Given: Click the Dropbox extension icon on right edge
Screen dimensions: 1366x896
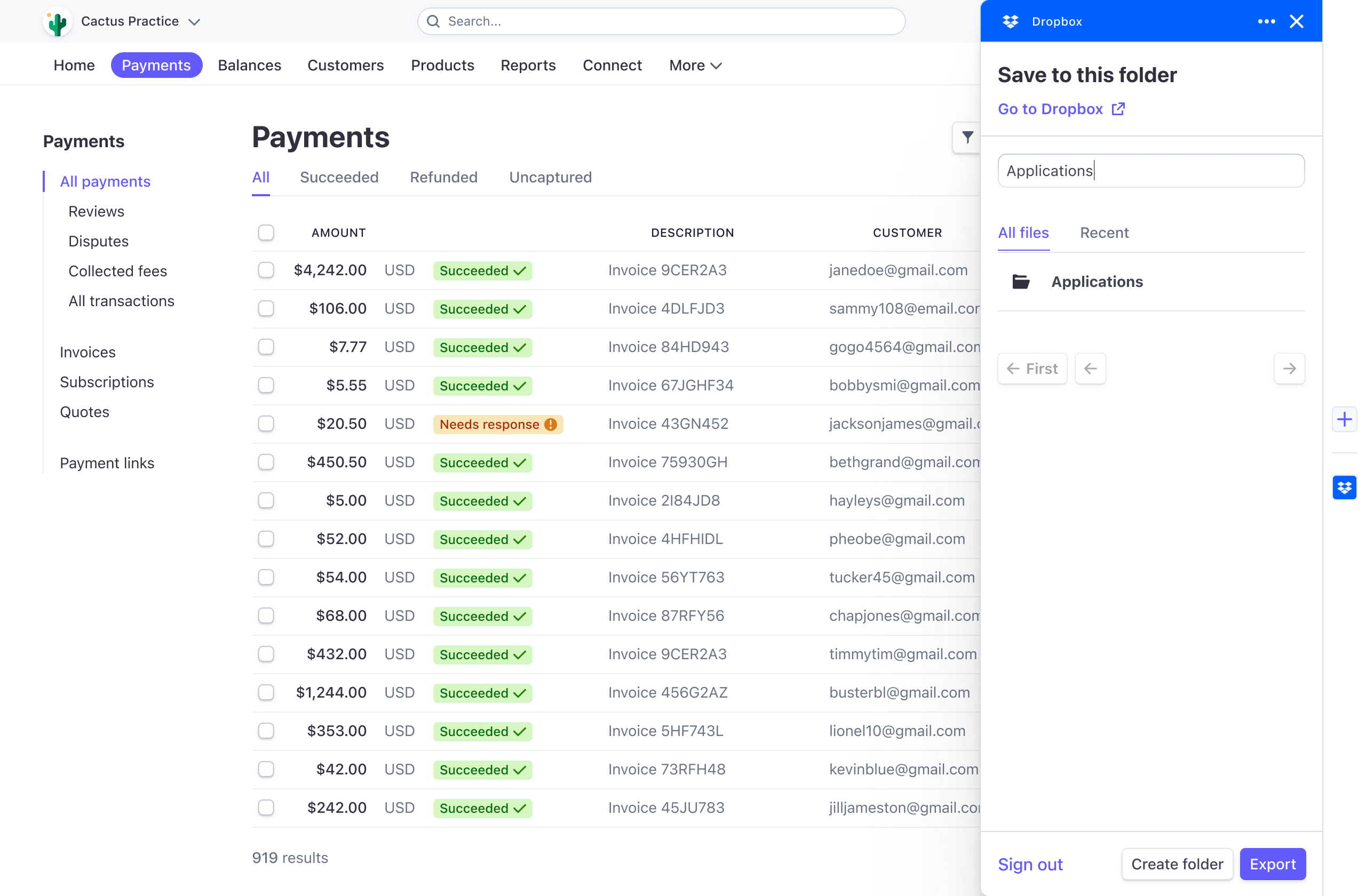Looking at the screenshot, I should [x=1344, y=487].
